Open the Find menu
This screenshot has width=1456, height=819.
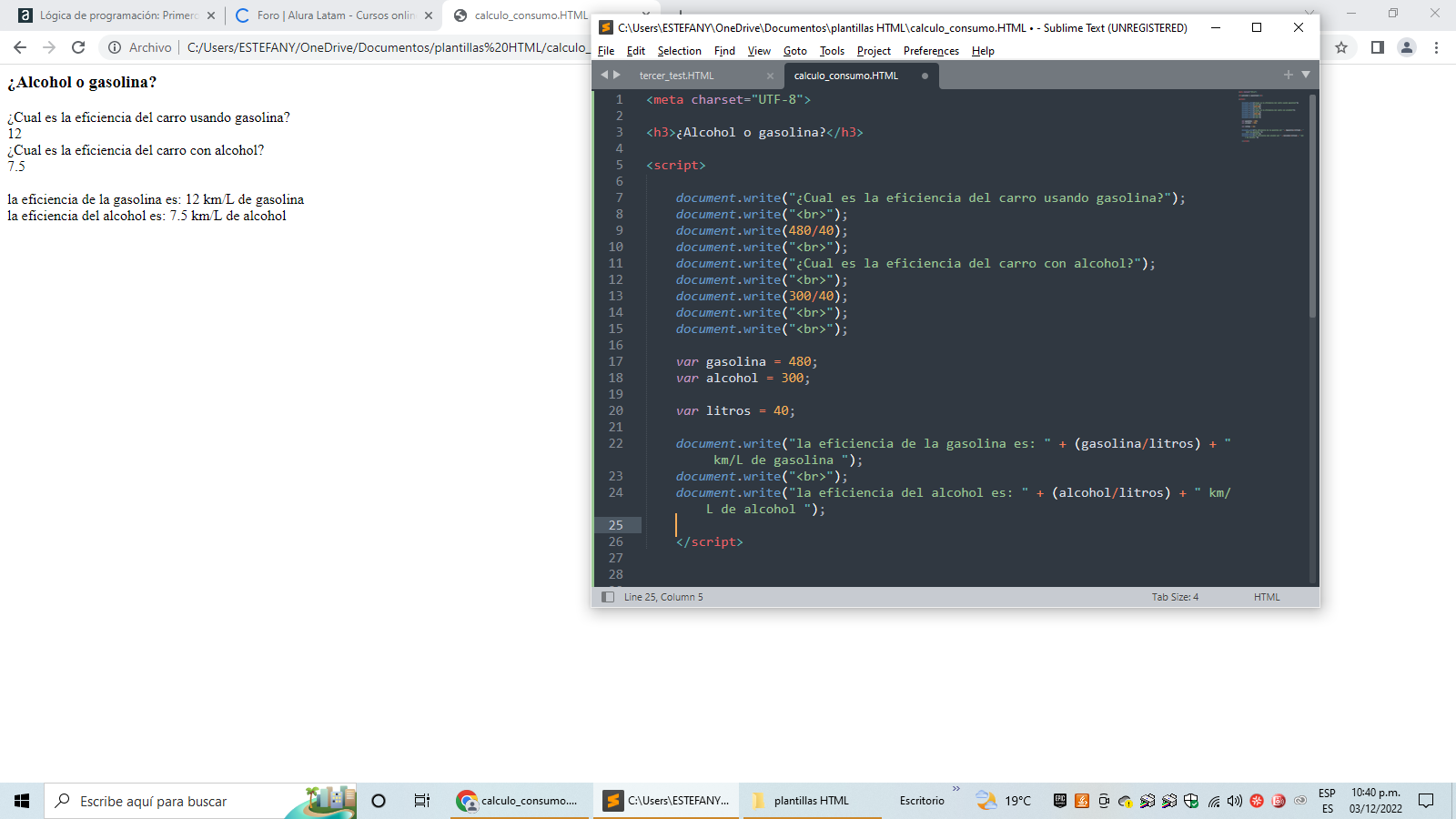click(724, 51)
